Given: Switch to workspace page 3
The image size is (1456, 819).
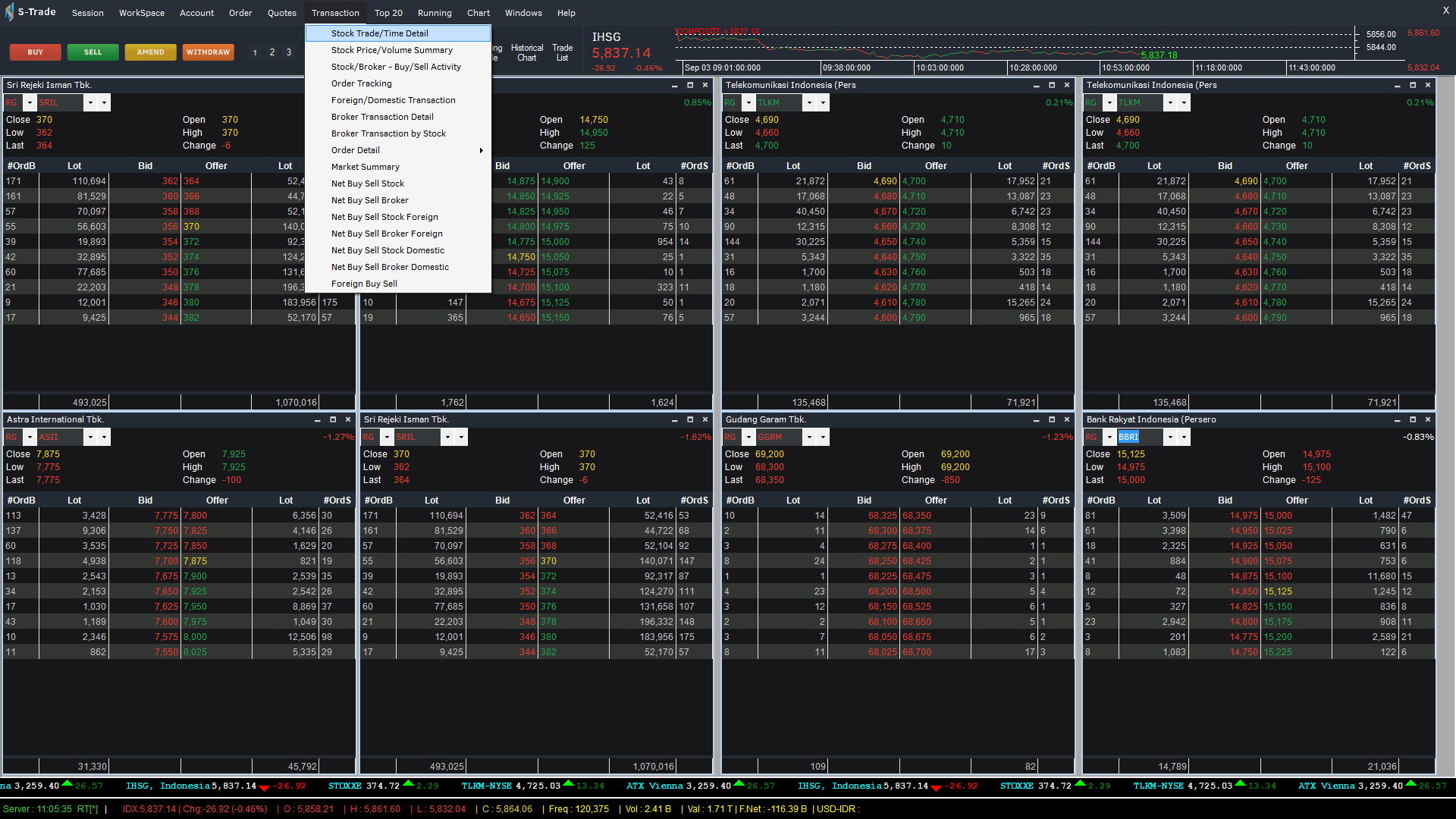Looking at the screenshot, I should (289, 52).
